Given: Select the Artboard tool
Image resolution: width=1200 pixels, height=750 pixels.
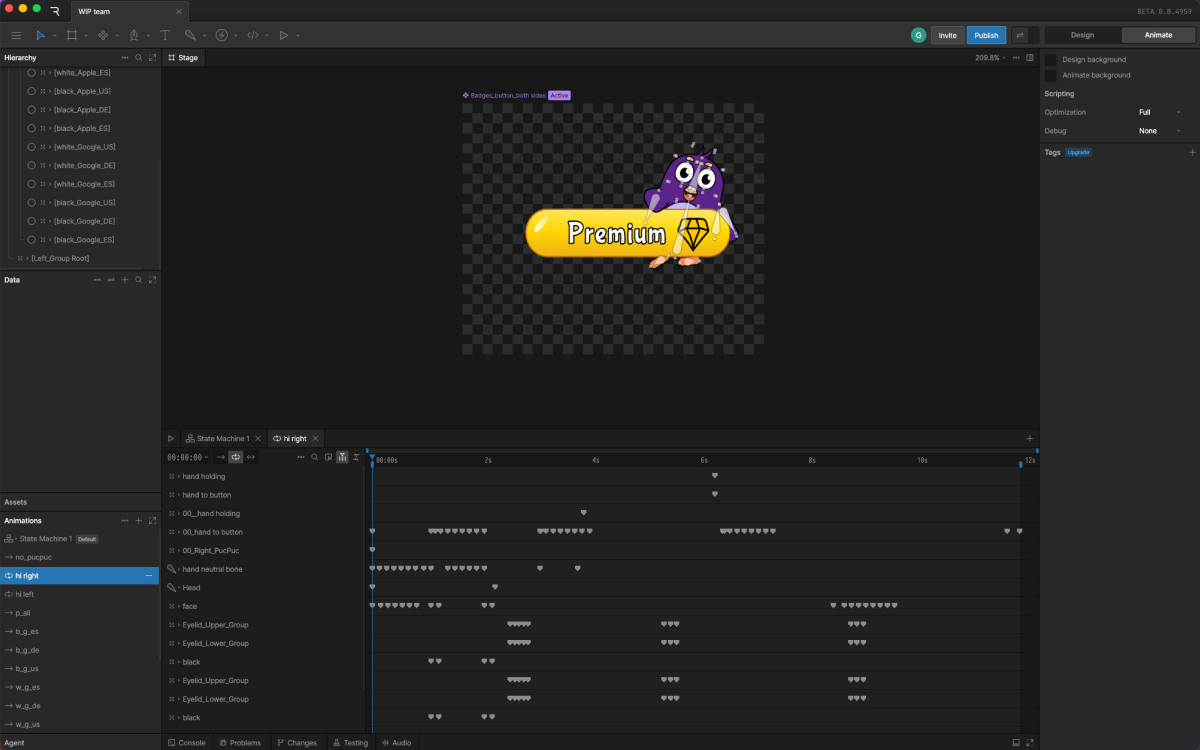Looking at the screenshot, I should 71,35.
